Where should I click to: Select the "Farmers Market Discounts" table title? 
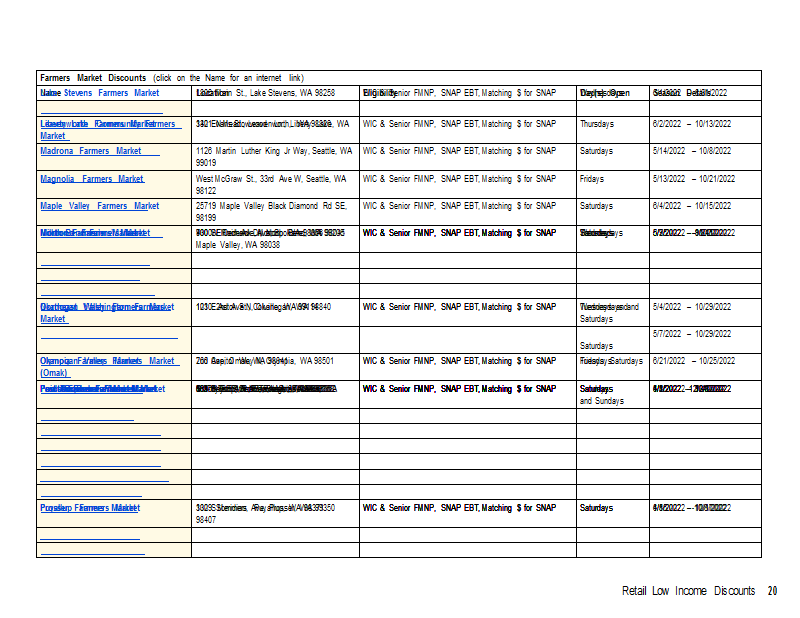(x=93, y=78)
